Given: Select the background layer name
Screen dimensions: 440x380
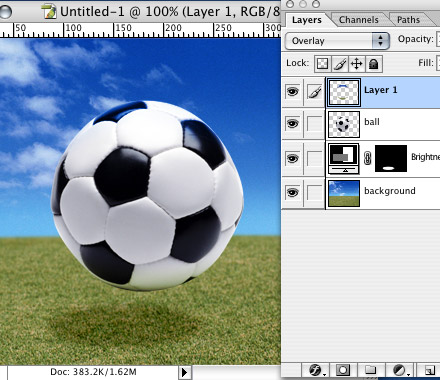Looking at the screenshot, I should (x=390, y=191).
